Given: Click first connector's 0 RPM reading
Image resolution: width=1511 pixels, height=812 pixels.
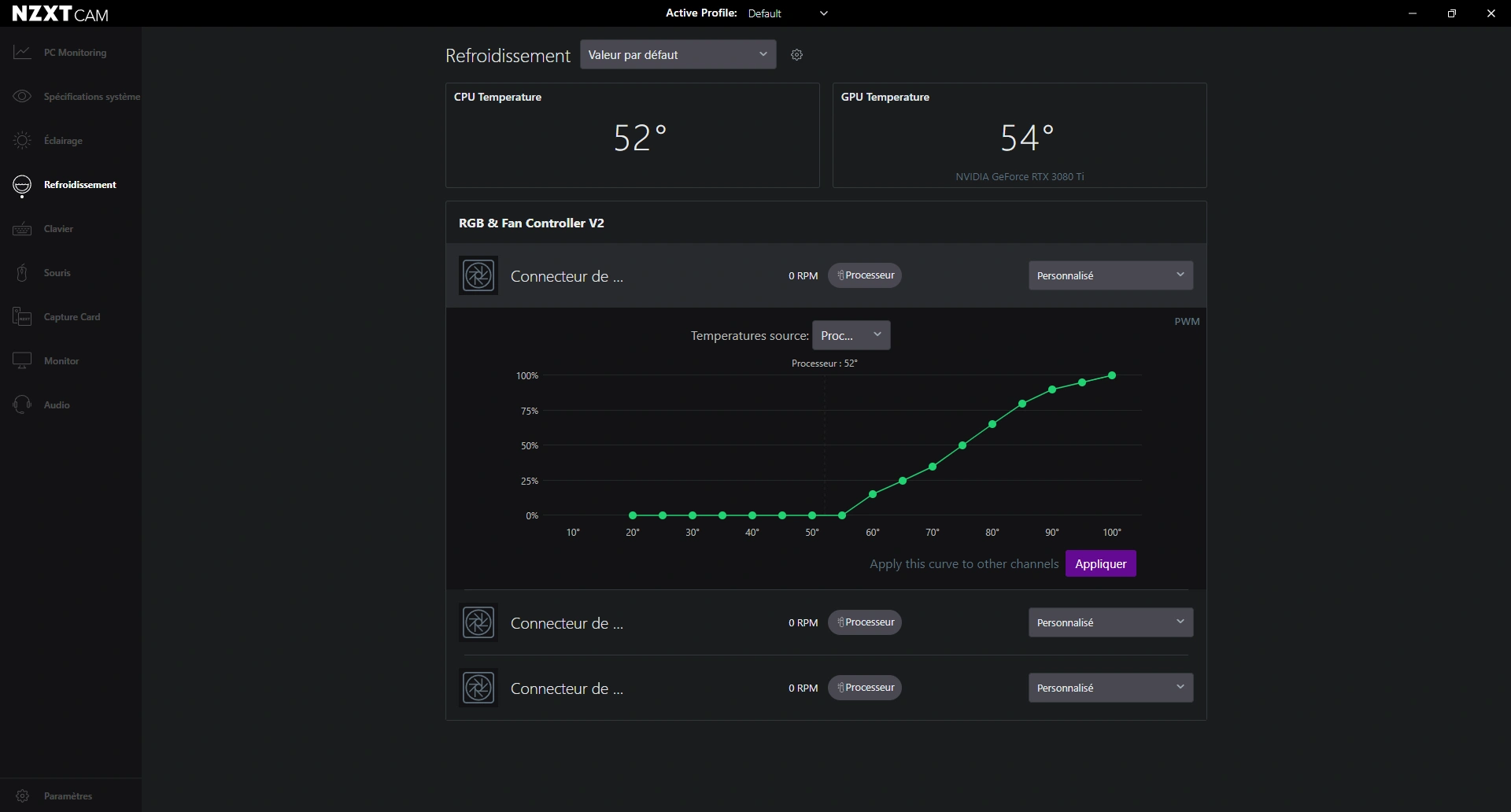Looking at the screenshot, I should pos(803,276).
